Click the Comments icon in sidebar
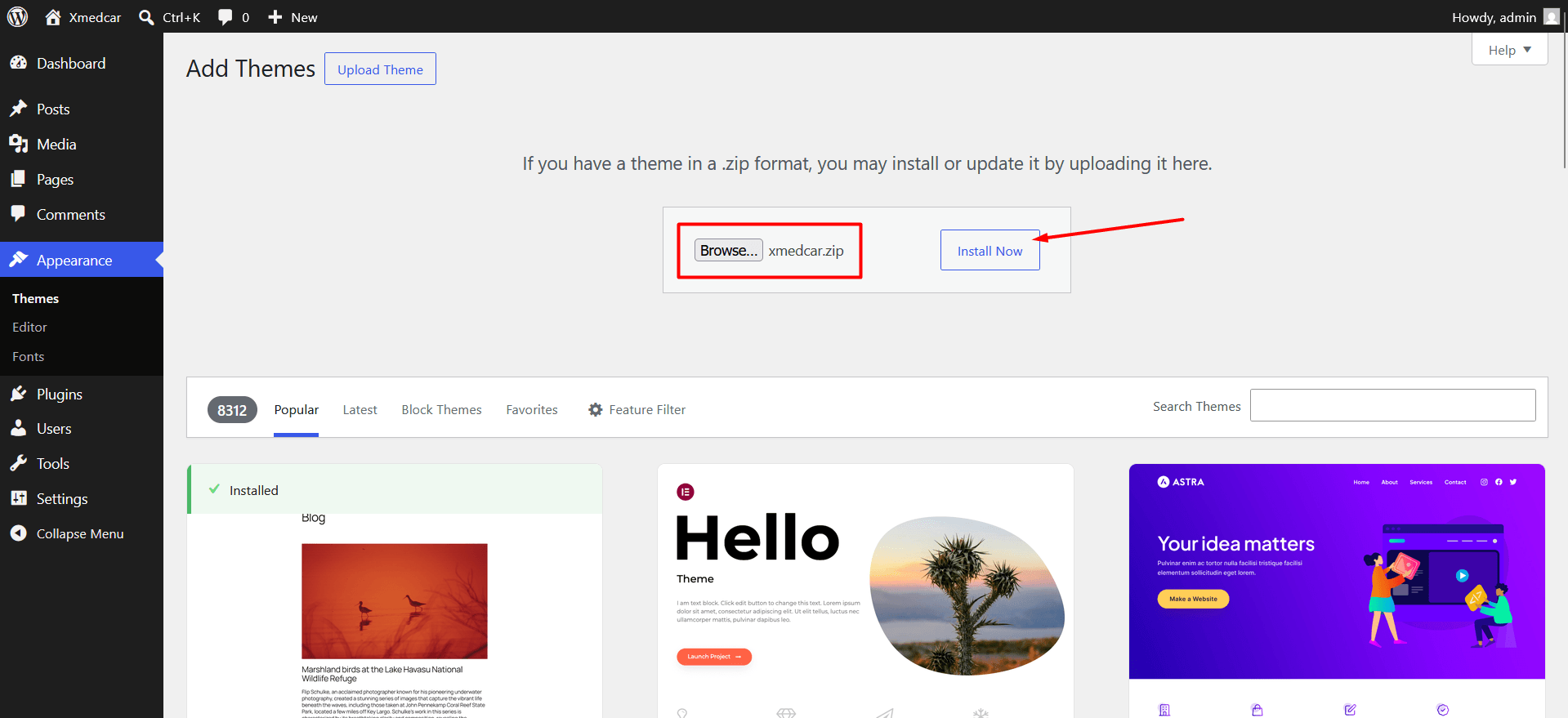This screenshot has width=1568, height=718. pos(19,214)
